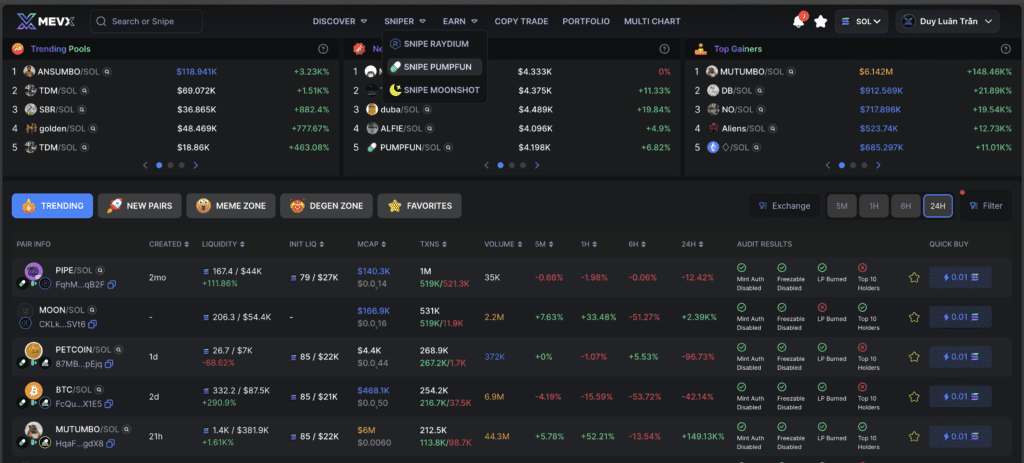This screenshot has width=1024, height=463.
Task: Choose SNIPE PUMPFUN from menu
Action: click(x=434, y=67)
